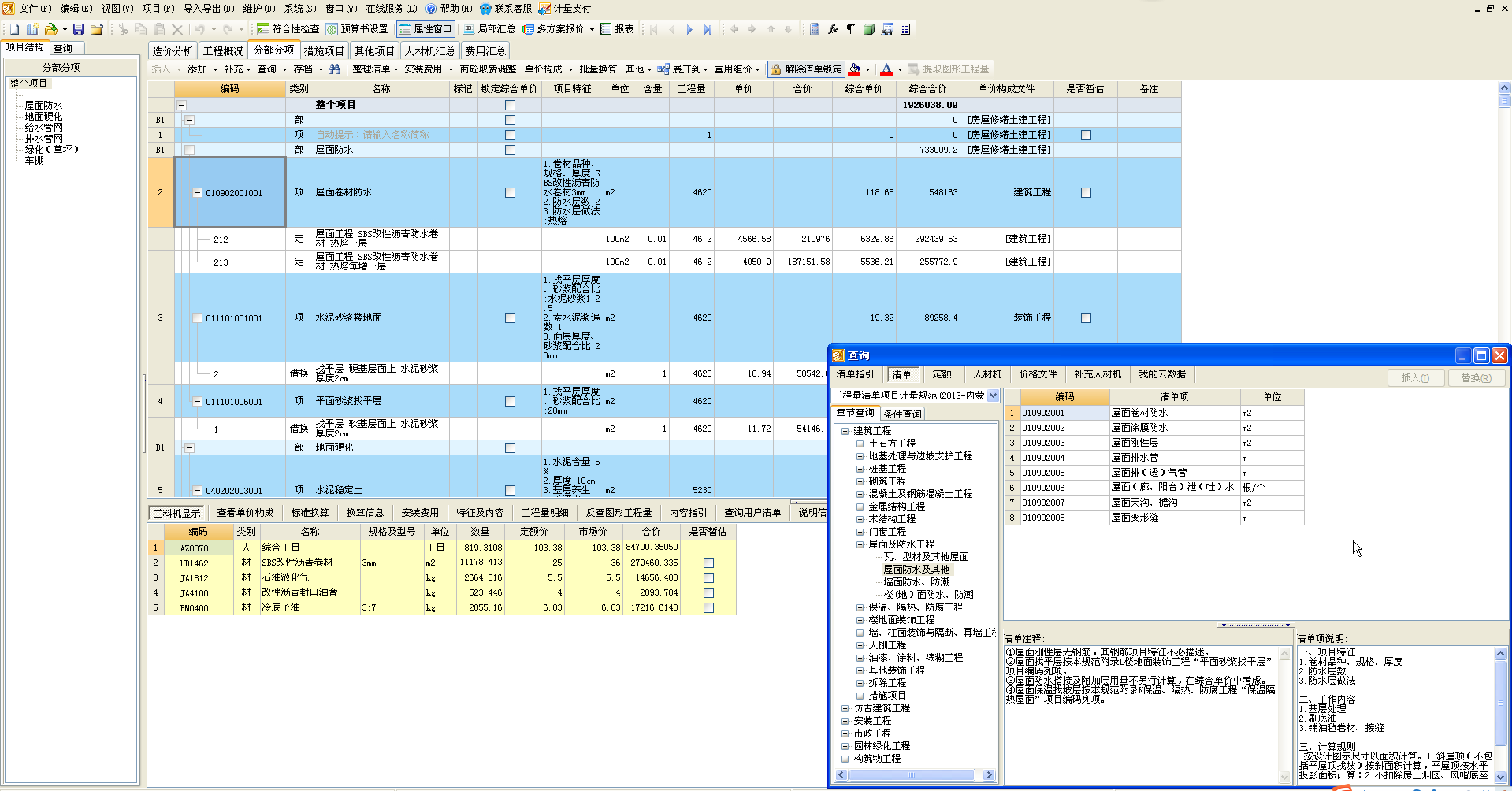This screenshot has width=1512, height=791.
Task: Switch to 措施项目 tab
Action: tap(324, 51)
